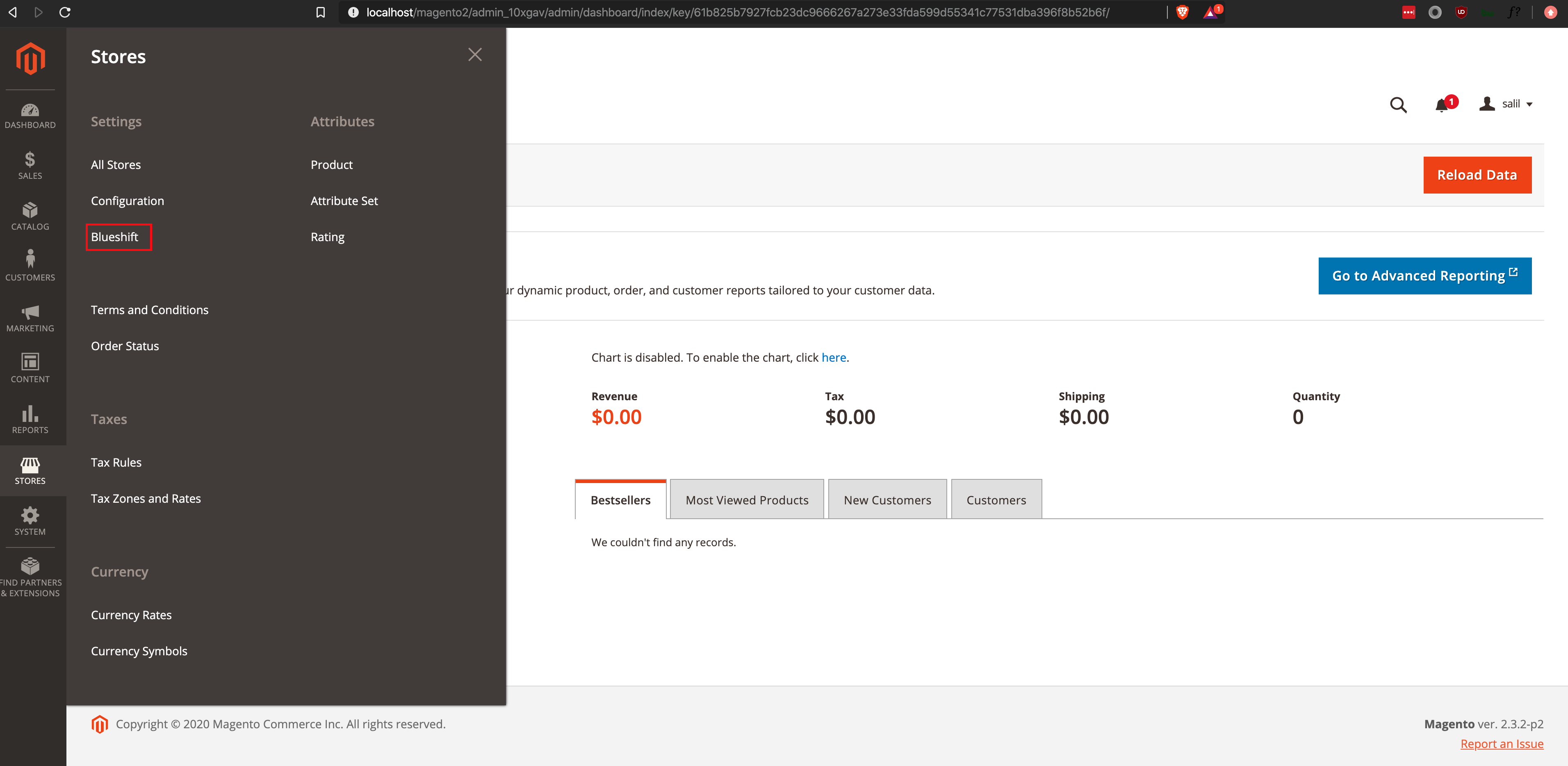
Task: Open Stores Configuration
Action: pos(127,201)
